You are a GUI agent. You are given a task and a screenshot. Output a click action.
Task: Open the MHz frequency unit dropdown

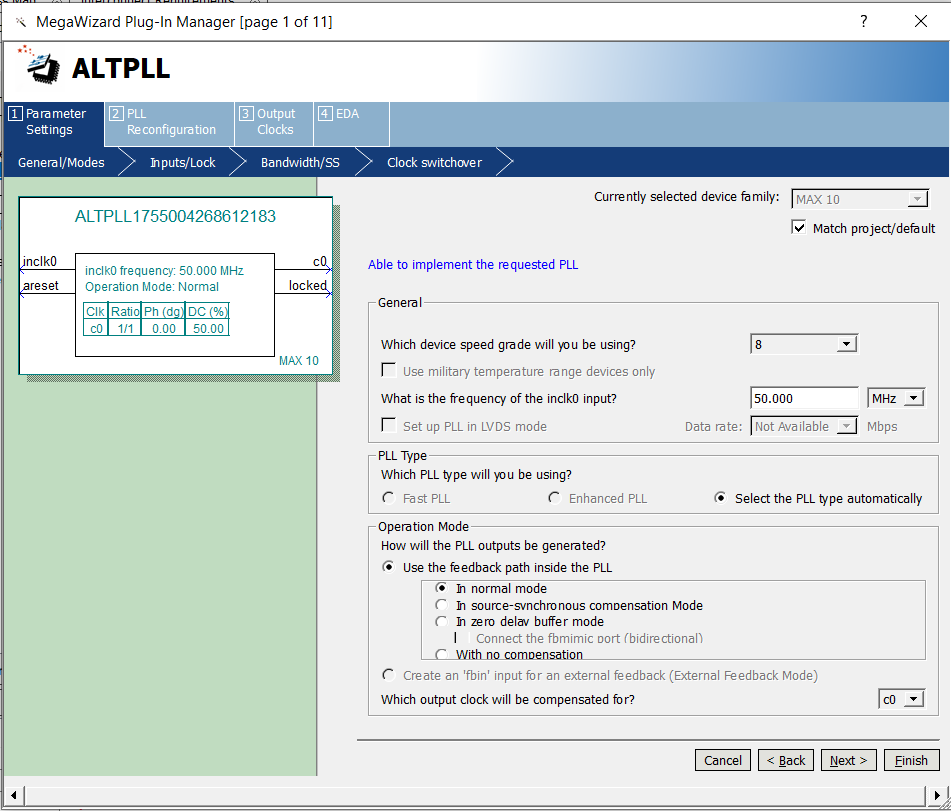tap(896, 399)
